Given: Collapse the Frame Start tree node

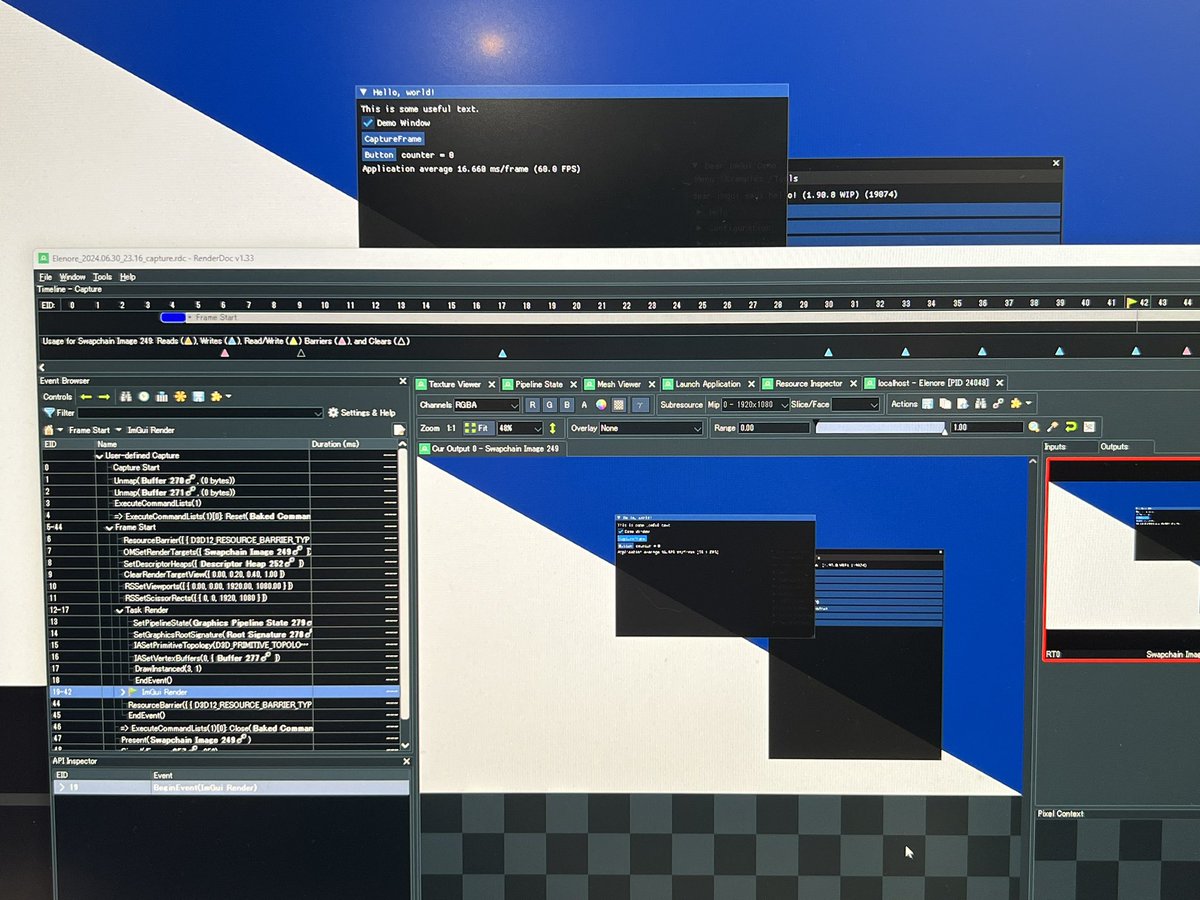Looking at the screenshot, I should (108, 527).
